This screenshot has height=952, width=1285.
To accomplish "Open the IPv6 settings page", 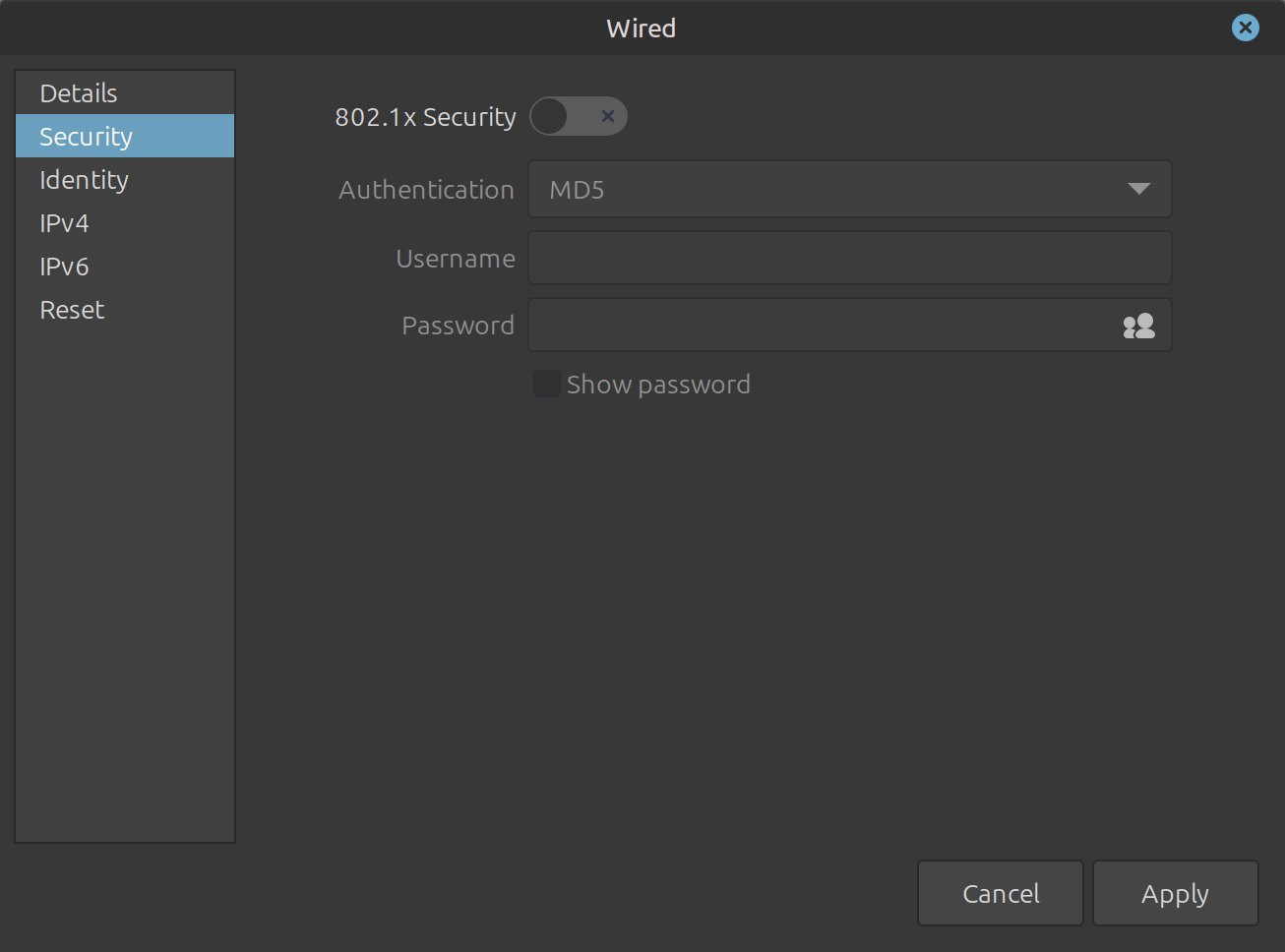I will (x=64, y=267).
